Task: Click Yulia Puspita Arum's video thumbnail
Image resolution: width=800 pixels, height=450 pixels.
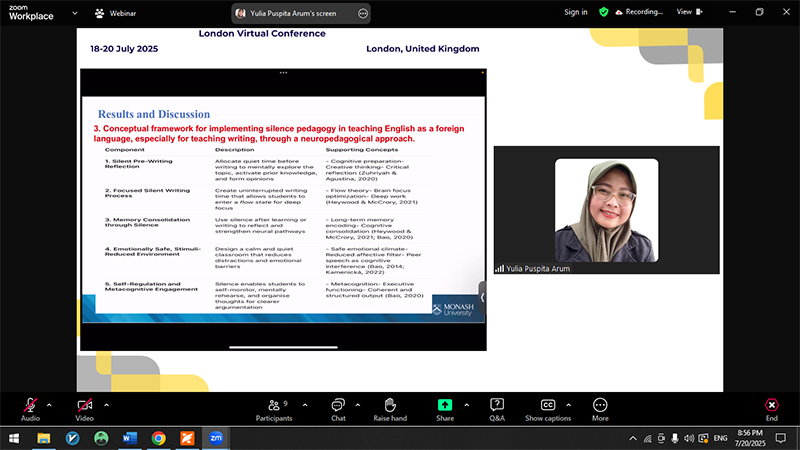Action: [606, 210]
